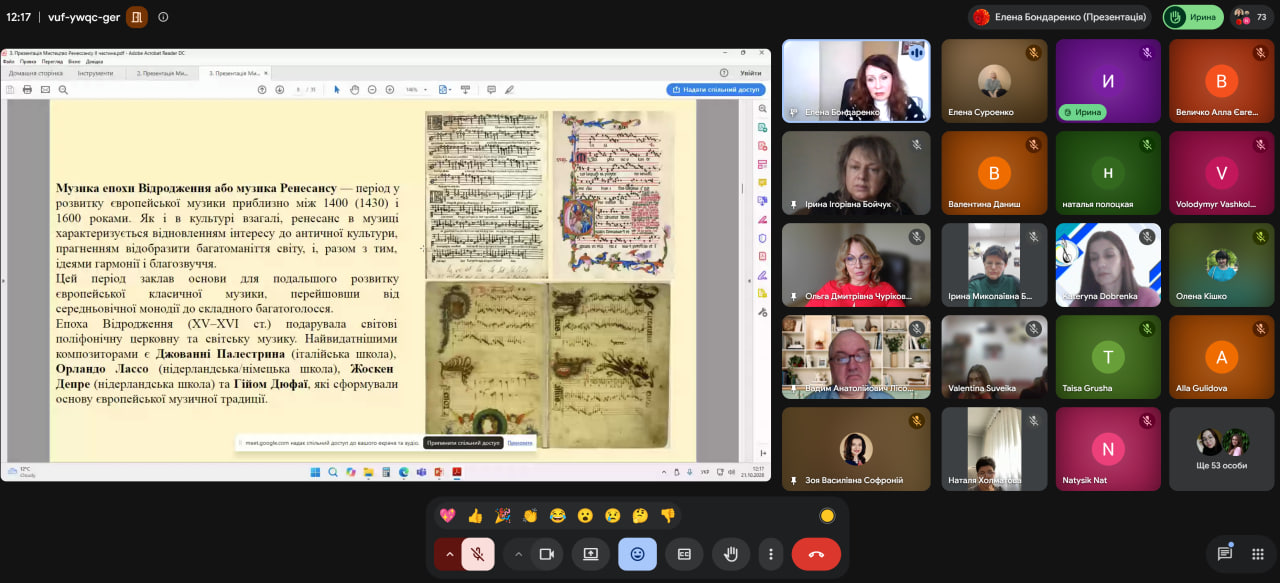Toggle closed captions
The width and height of the screenshot is (1280, 583).
tap(684, 554)
